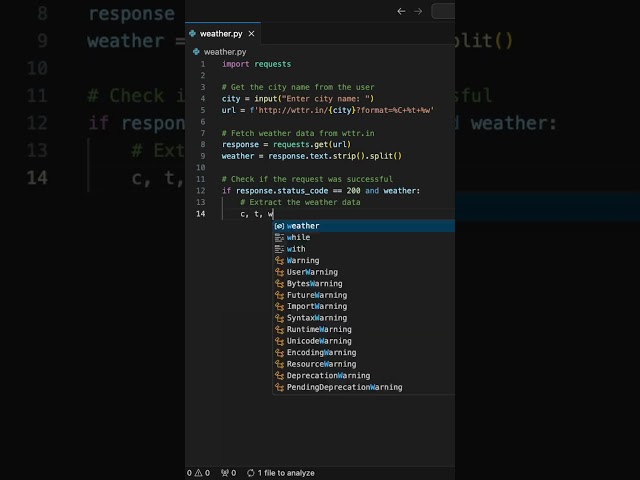Click the class icon beside 'ImportWarning'
This screenshot has width=640, height=480.
tap(279, 306)
